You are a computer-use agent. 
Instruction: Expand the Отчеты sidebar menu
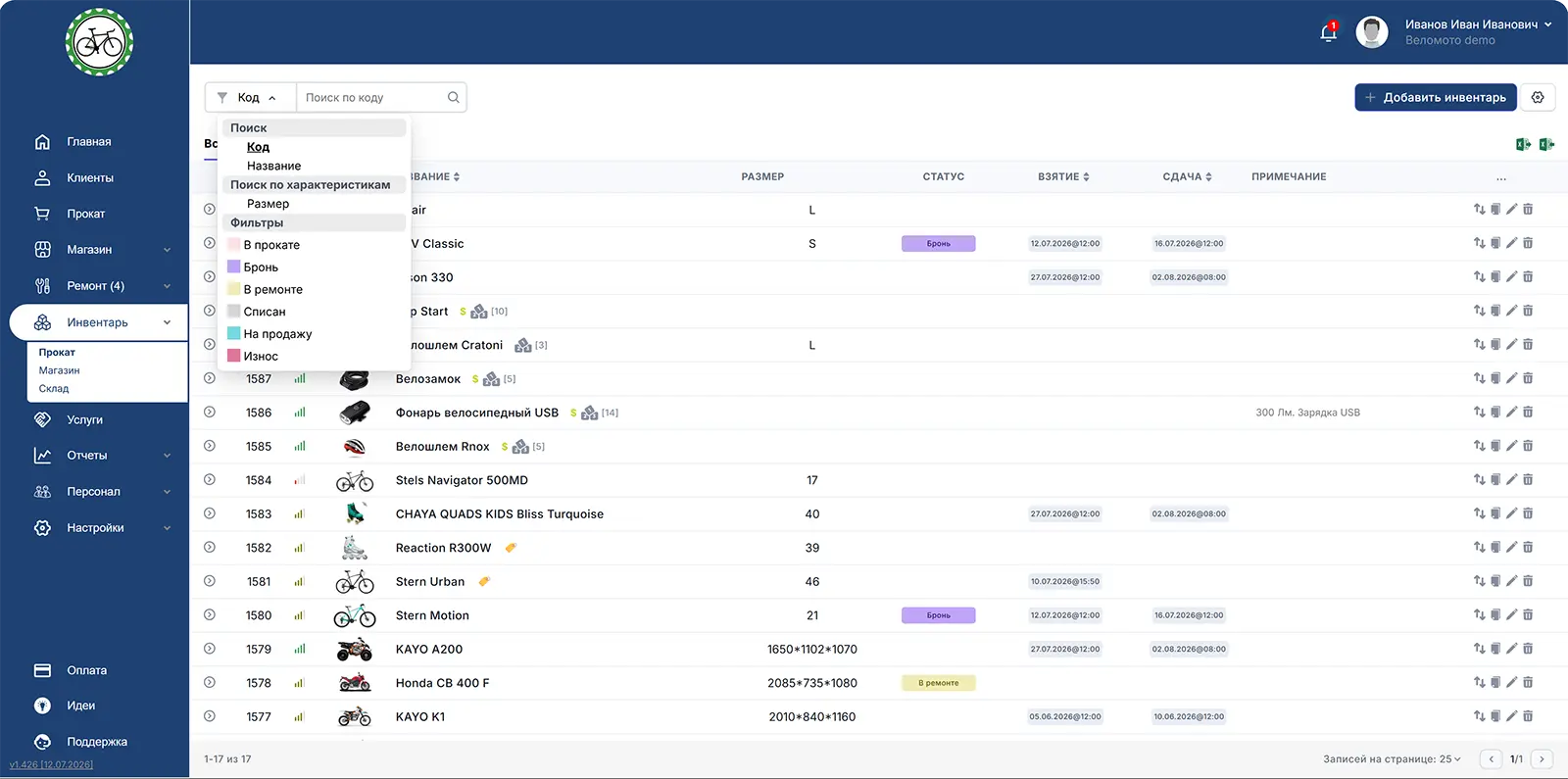click(x=167, y=456)
